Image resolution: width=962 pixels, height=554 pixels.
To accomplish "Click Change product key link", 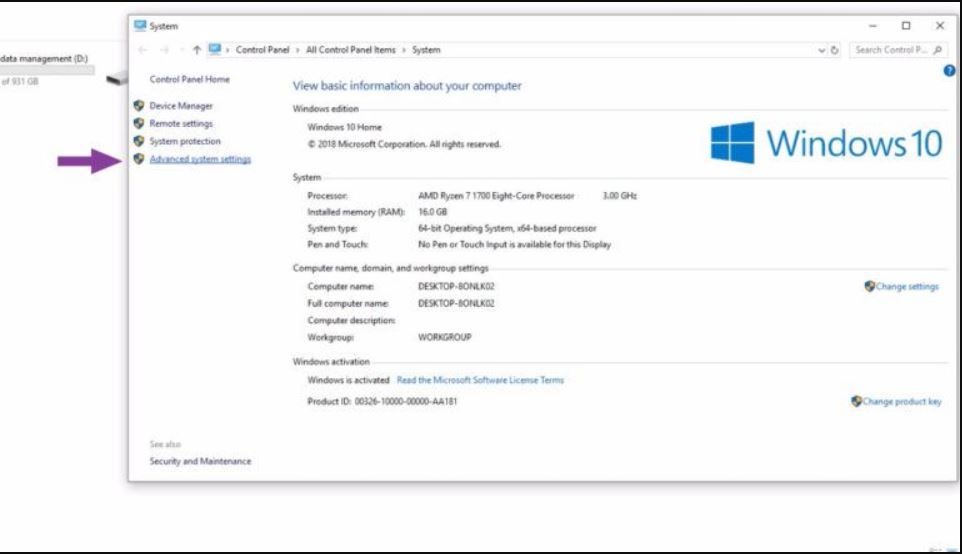I will (902, 401).
